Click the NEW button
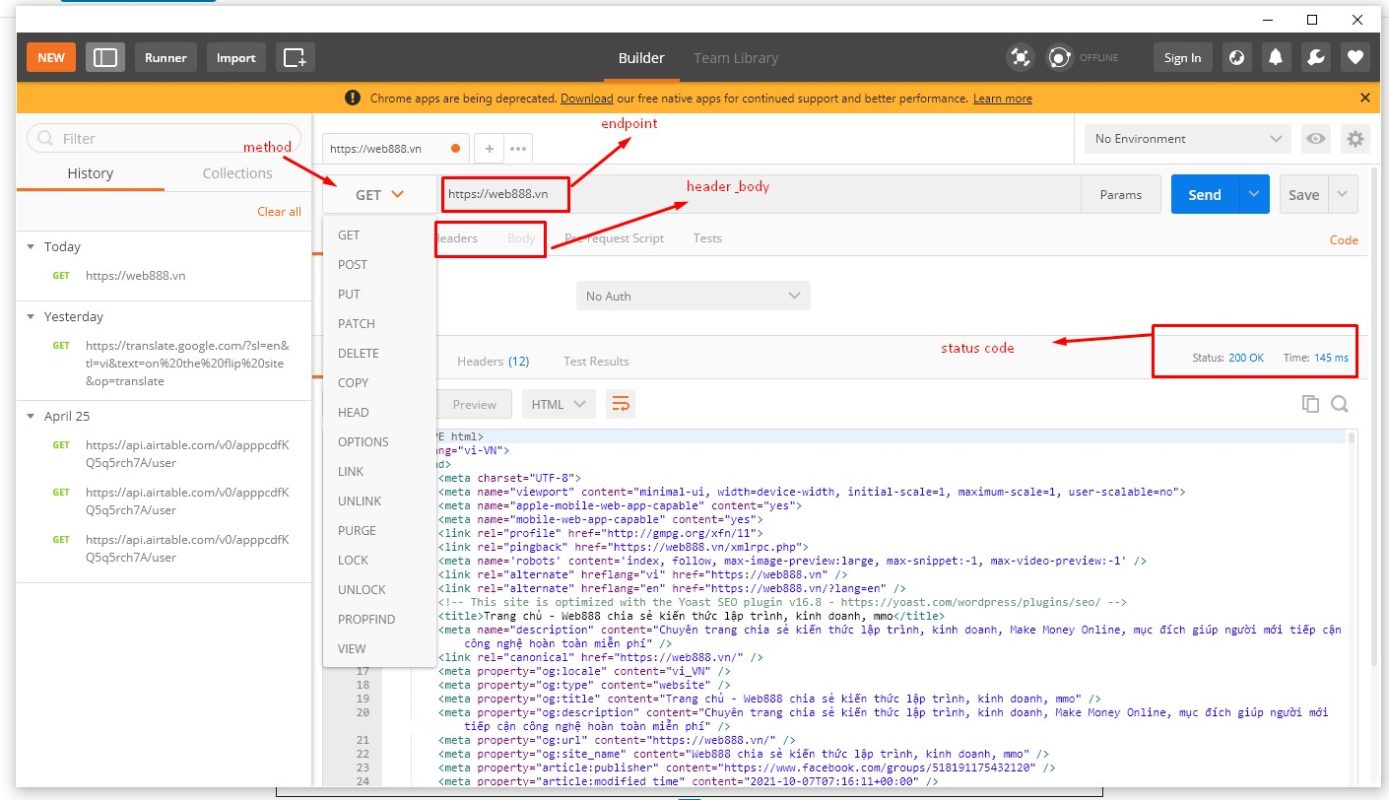Image resolution: width=1389 pixels, height=800 pixels. click(x=51, y=58)
